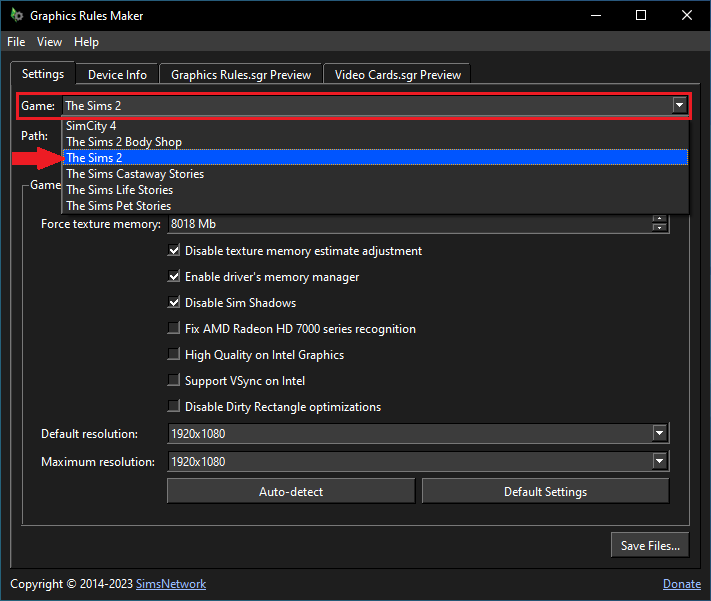Uncheck Disable Sim Shadows checkbox
The width and height of the screenshot is (711, 601).
(174, 303)
